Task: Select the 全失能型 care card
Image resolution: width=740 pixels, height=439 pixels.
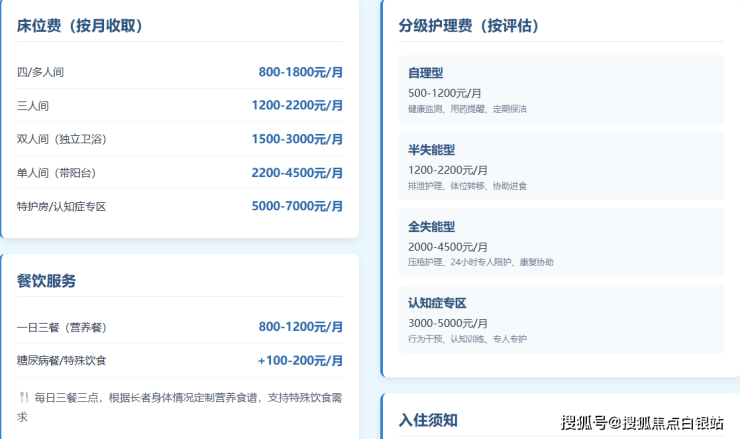Action: pos(562,243)
